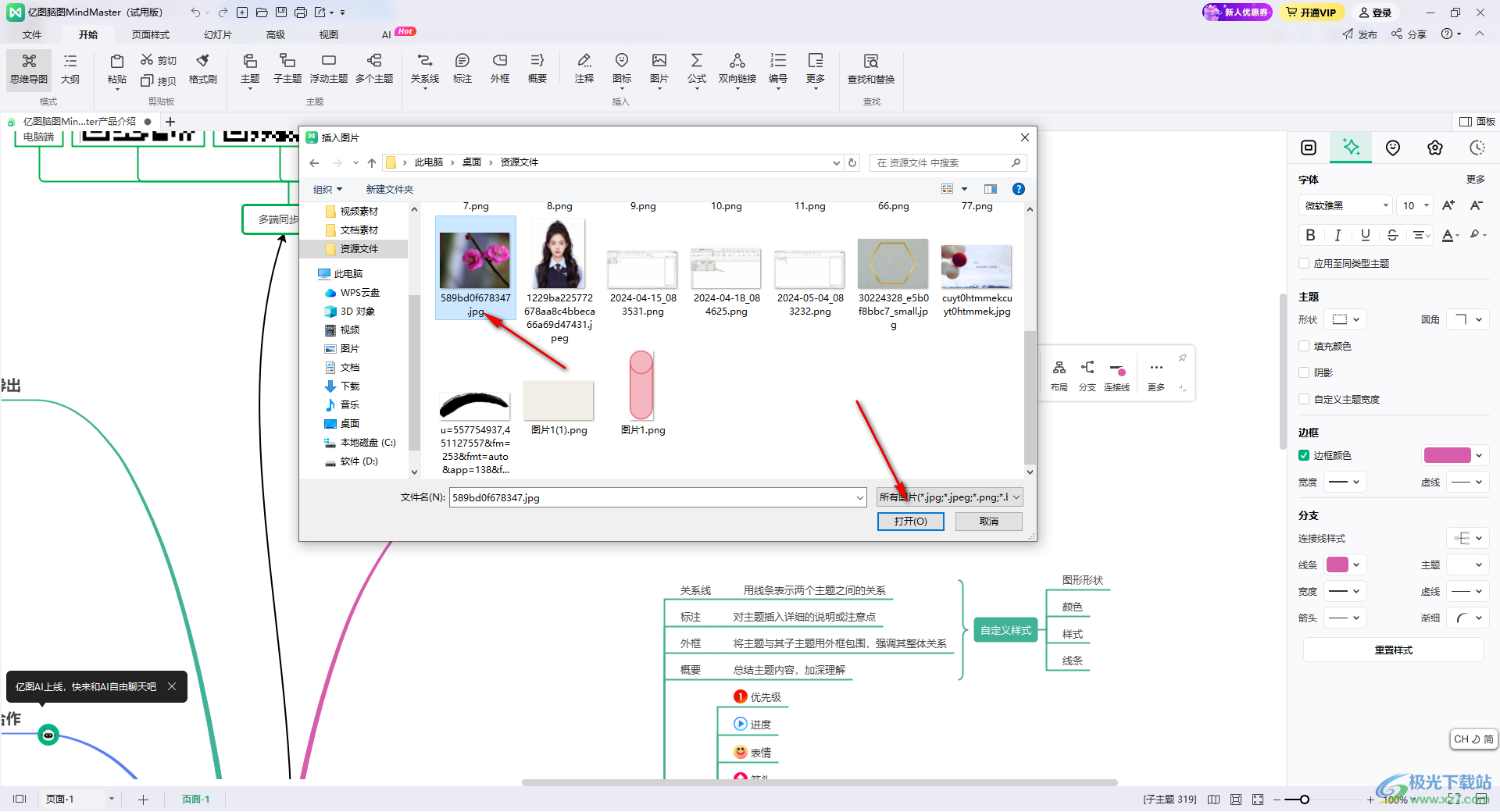
Task: Uncheck 边框颜色 border color checkbox
Action: [x=1304, y=455]
